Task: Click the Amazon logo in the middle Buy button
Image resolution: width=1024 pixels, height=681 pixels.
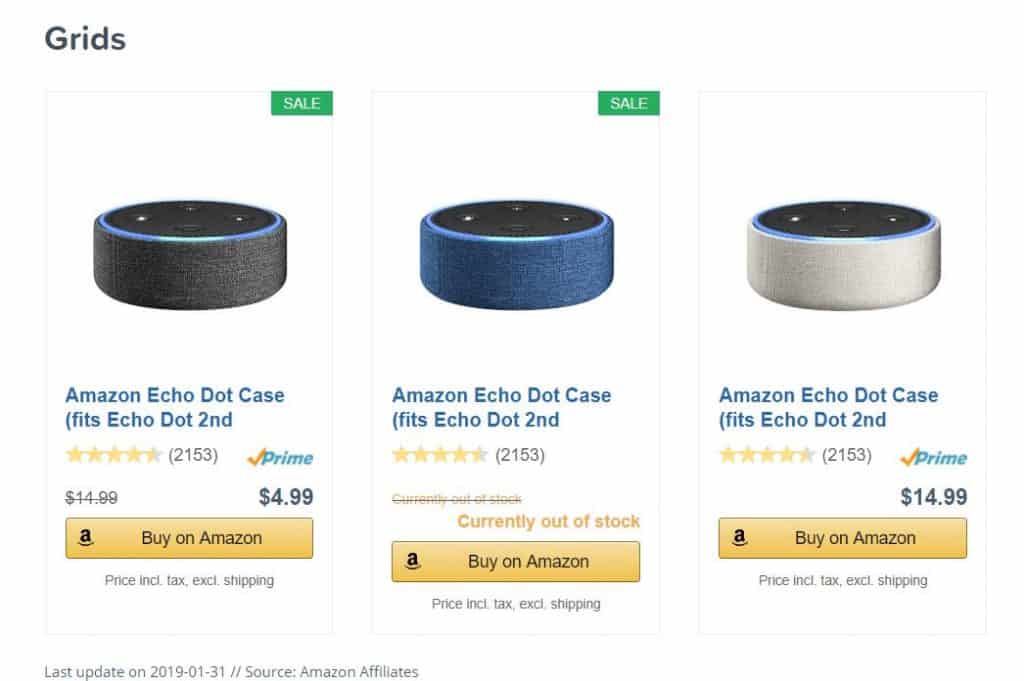Action: click(412, 561)
